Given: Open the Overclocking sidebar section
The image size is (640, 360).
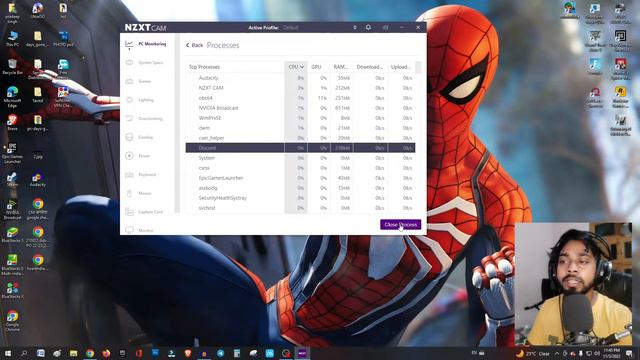Looking at the screenshot, I should pyautogui.click(x=144, y=119).
